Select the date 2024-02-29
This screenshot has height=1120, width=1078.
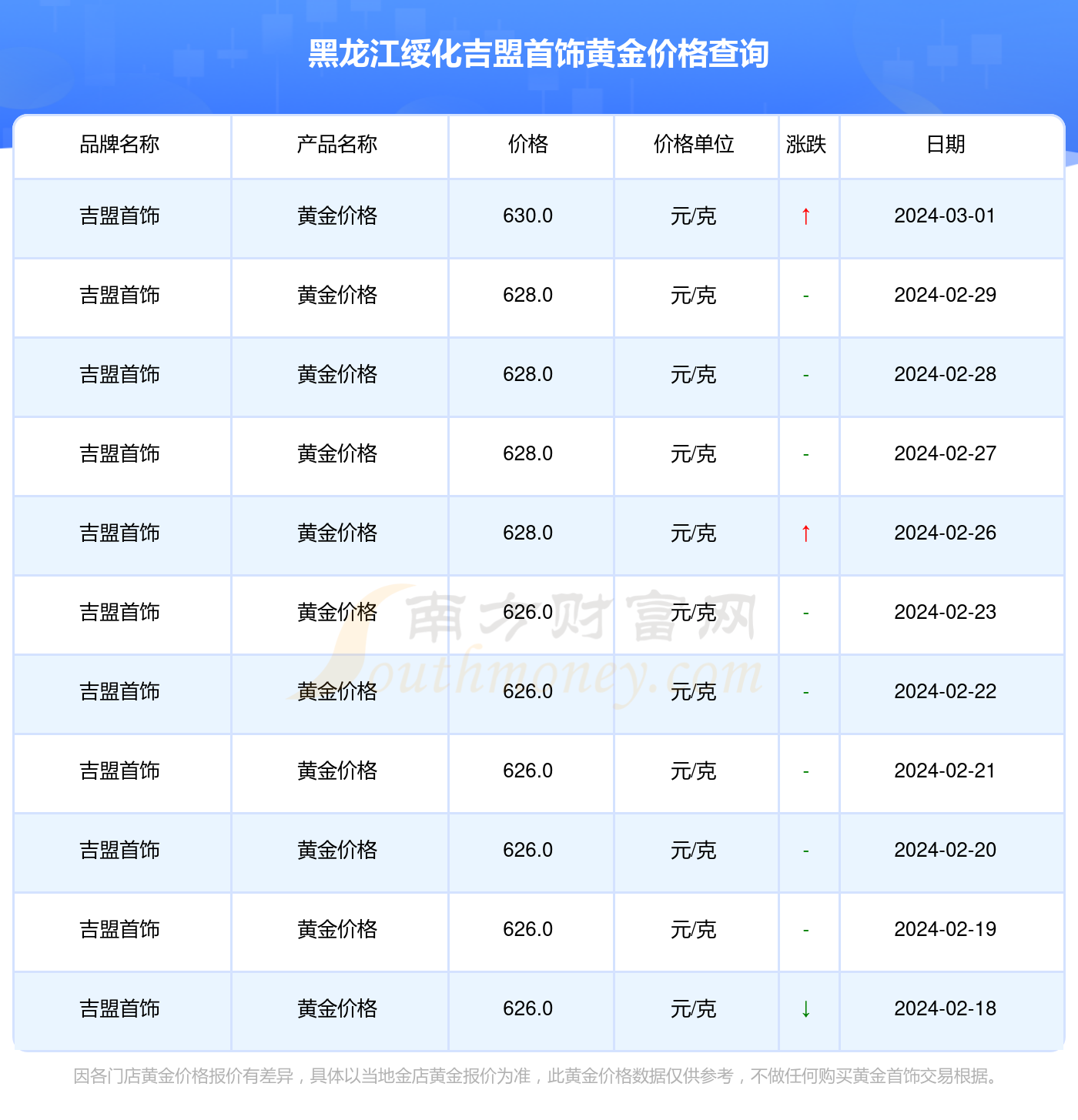pos(946,296)
